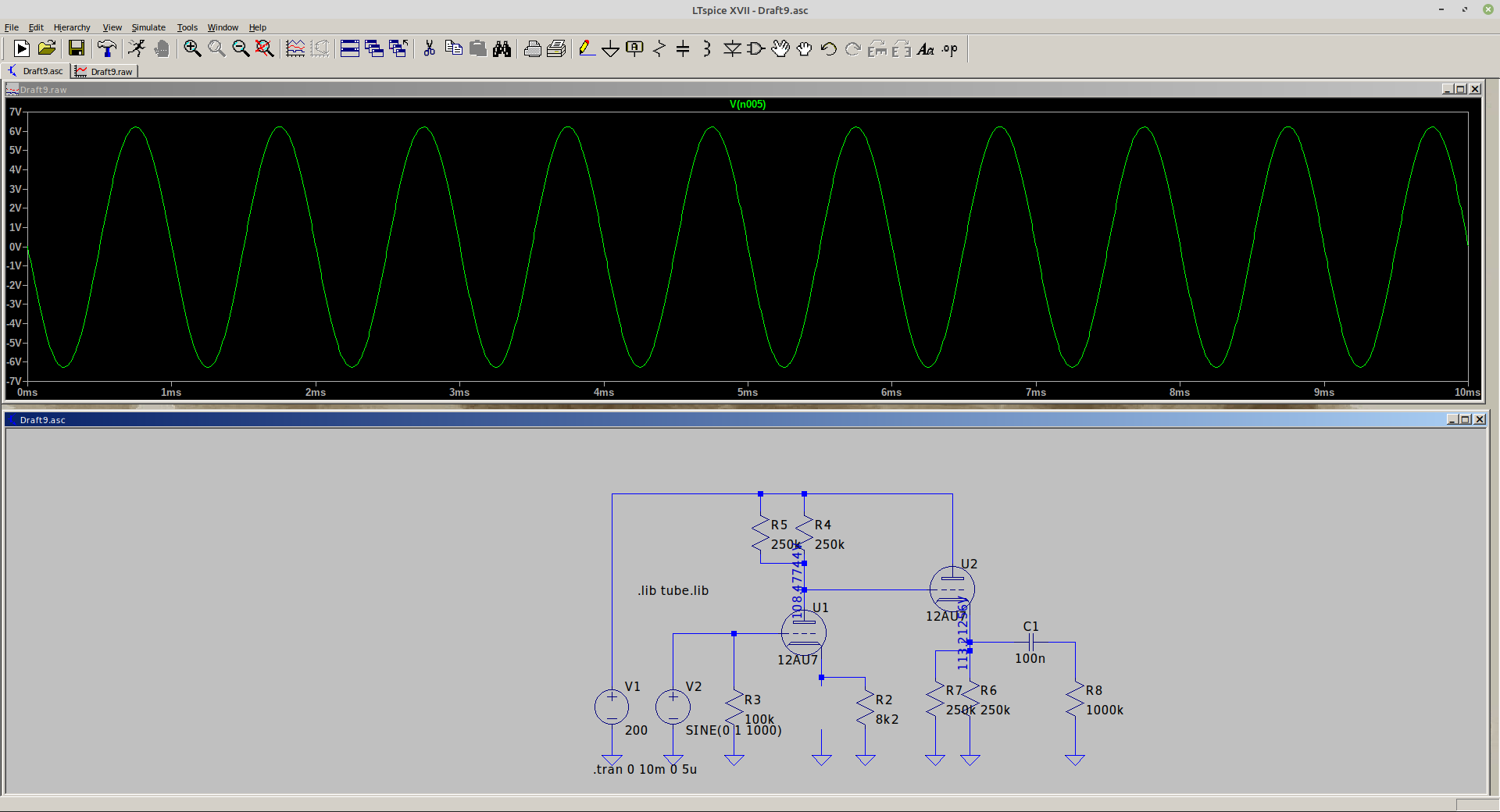Click the Zoom Out magnifier icon
This screenshot has width=1500, height=812.
coord(241,48)
